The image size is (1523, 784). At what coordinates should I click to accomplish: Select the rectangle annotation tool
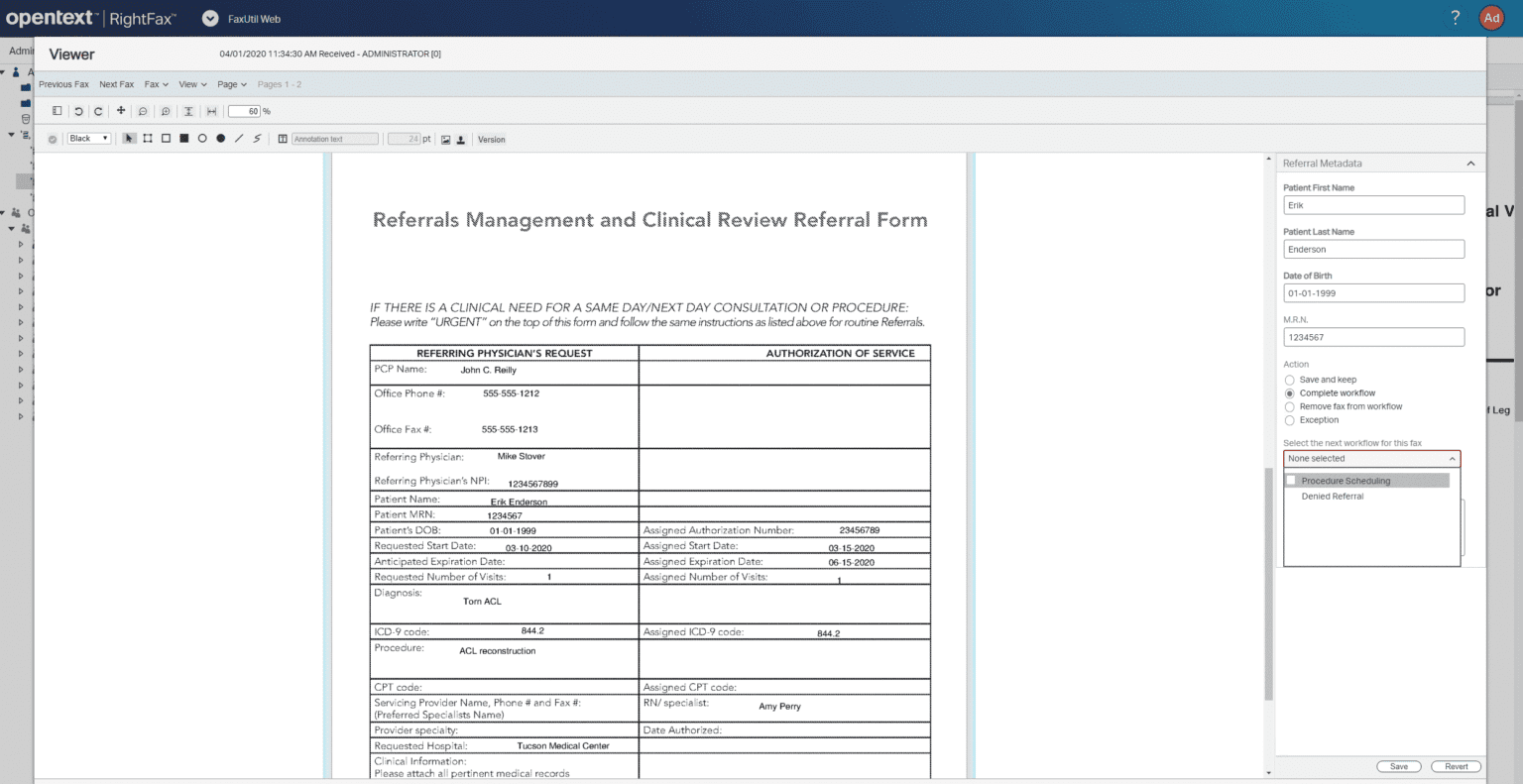pyautogui.click(x=167, y=138)
